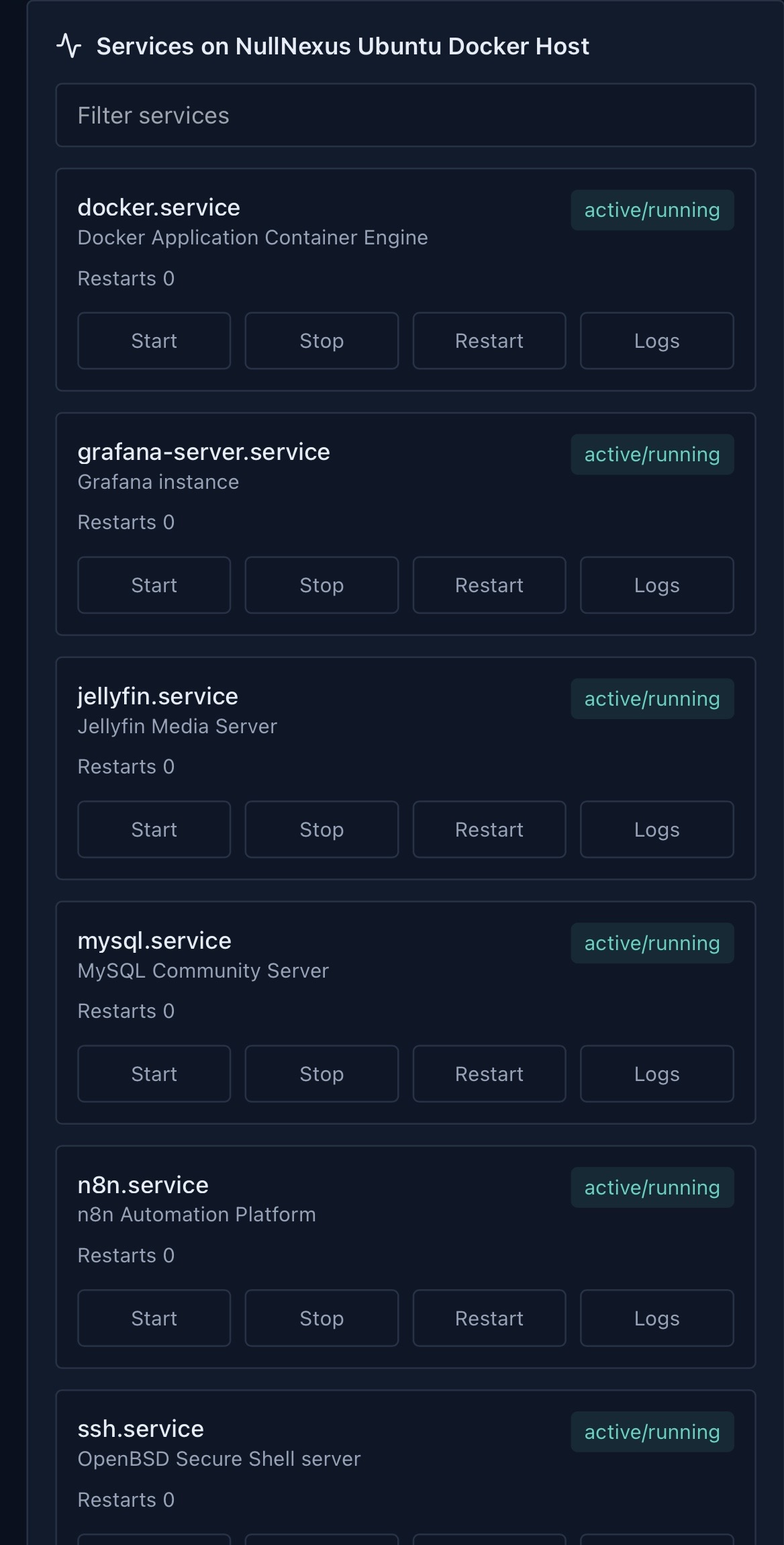Open Logs for docker.service

(x=657, y=340)
